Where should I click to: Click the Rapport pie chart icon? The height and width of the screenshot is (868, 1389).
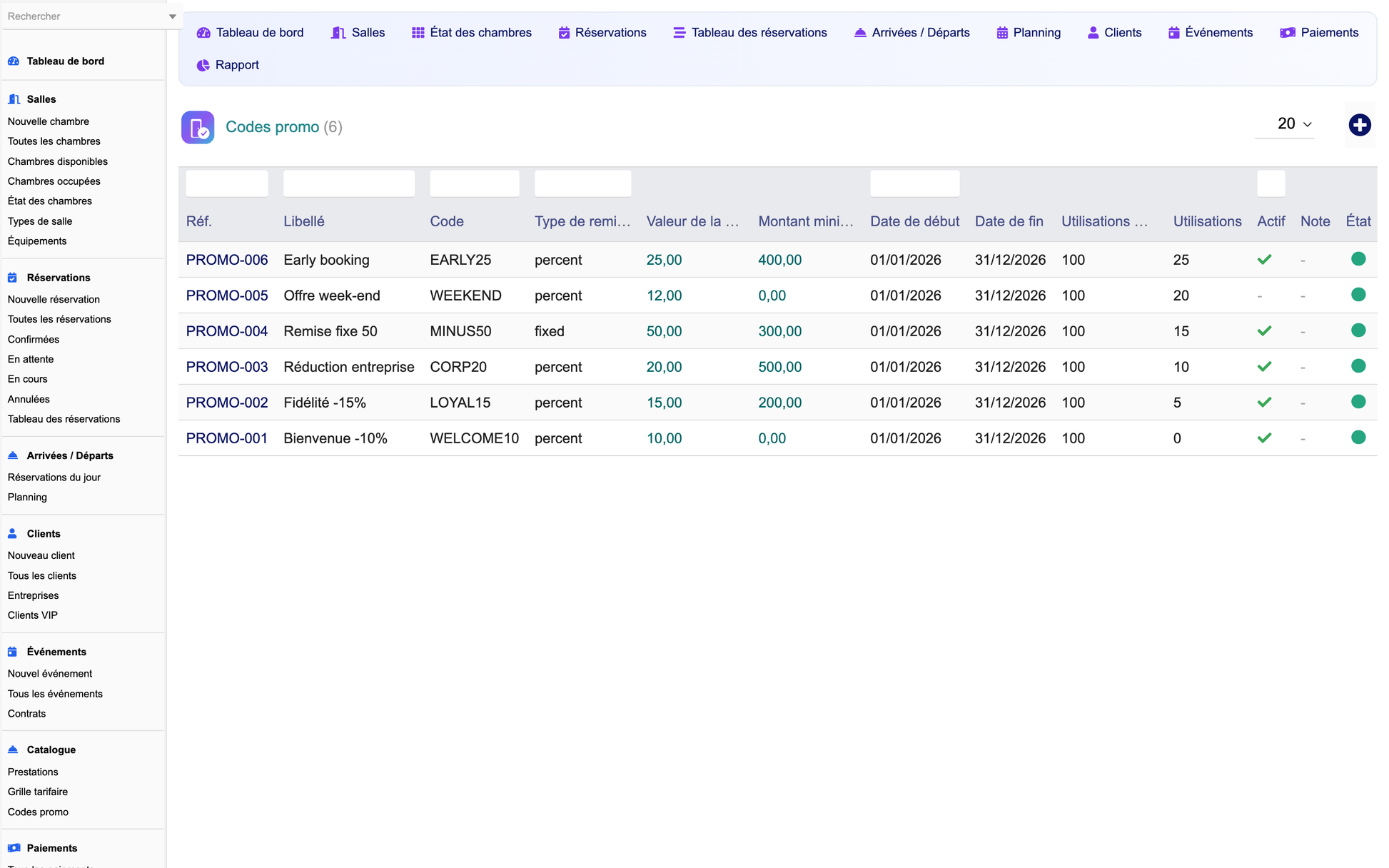click(203, 65)
